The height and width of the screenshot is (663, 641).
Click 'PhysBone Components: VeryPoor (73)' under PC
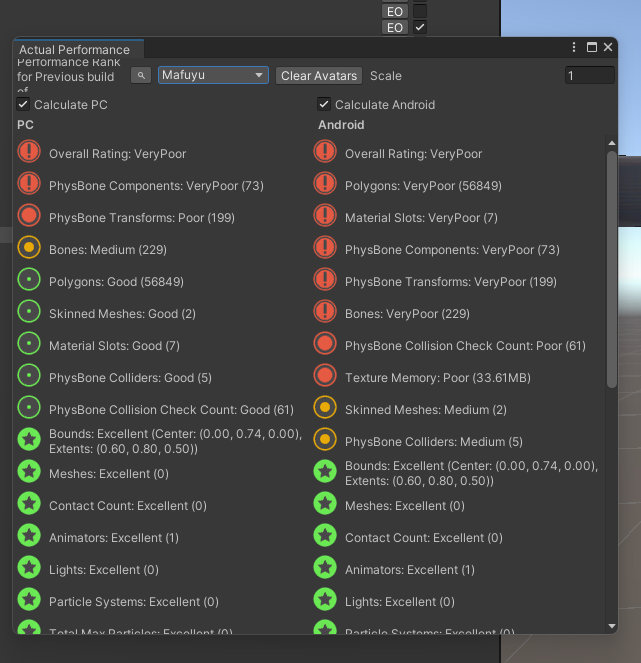[x=156, y=186]
